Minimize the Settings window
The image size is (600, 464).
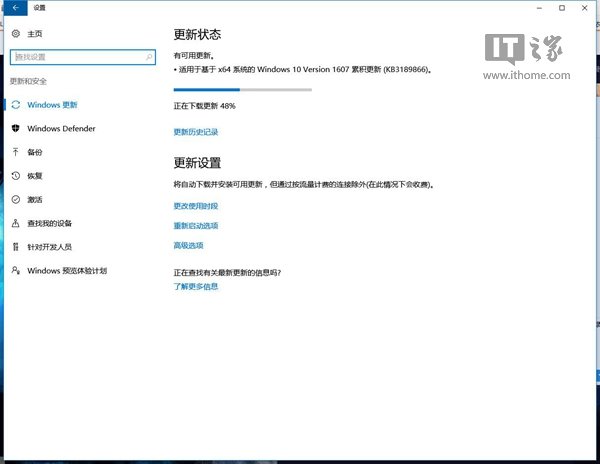[x=540, y=8]
